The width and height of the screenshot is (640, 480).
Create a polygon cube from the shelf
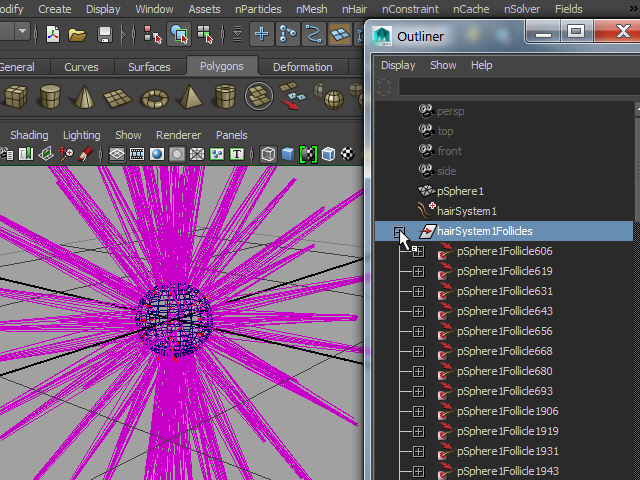click(16, 96)
